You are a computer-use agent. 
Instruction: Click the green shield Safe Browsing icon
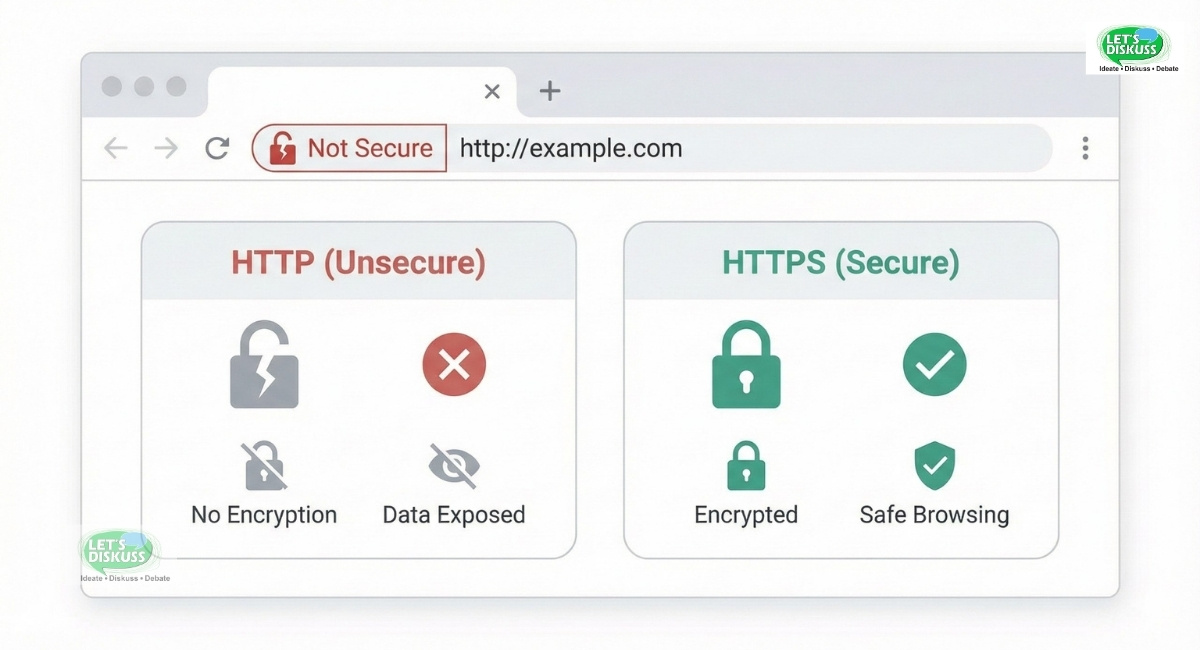click(x=934, y=465)
